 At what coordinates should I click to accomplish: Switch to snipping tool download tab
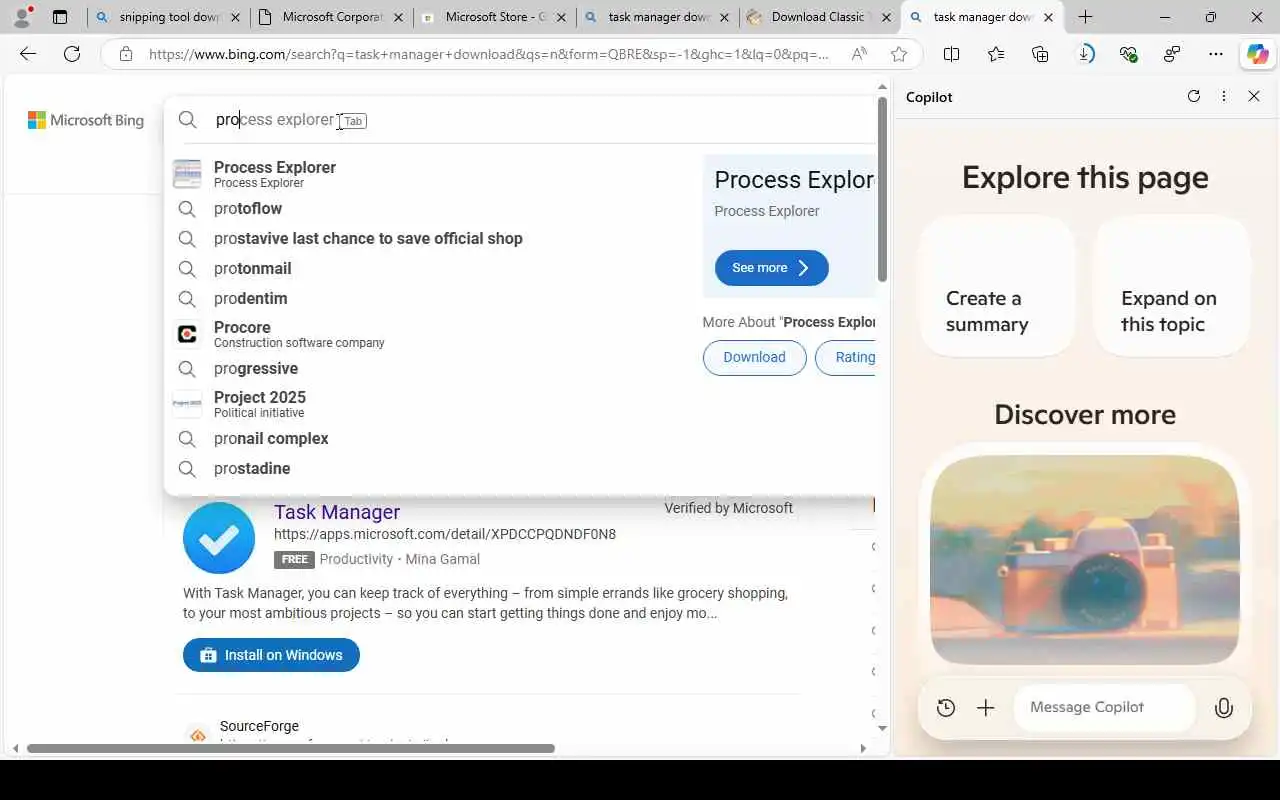pyautogui.click(x=168, y=17)
